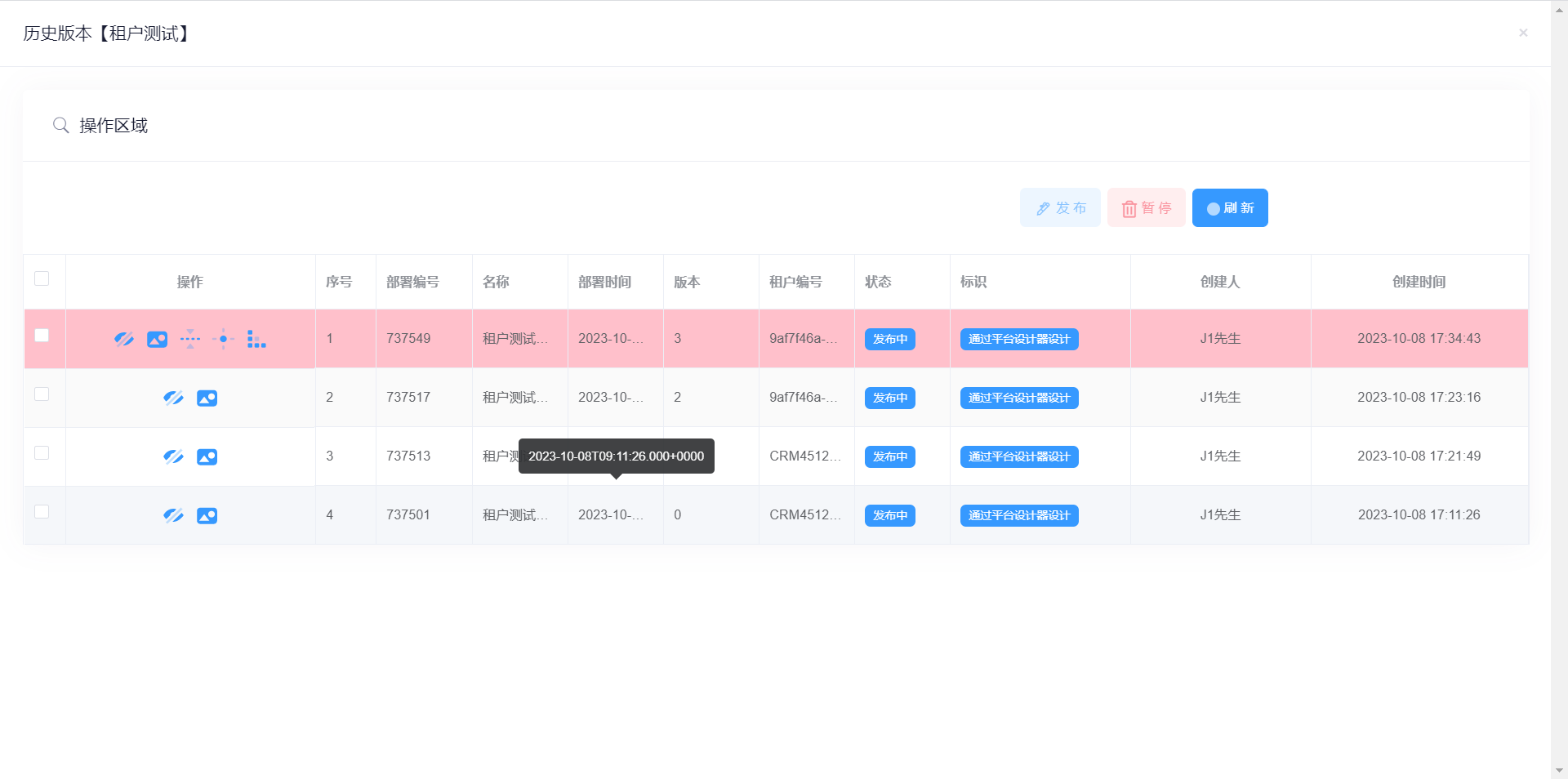Click the 发布中 status tag in row 2

[x=889, y=398]
